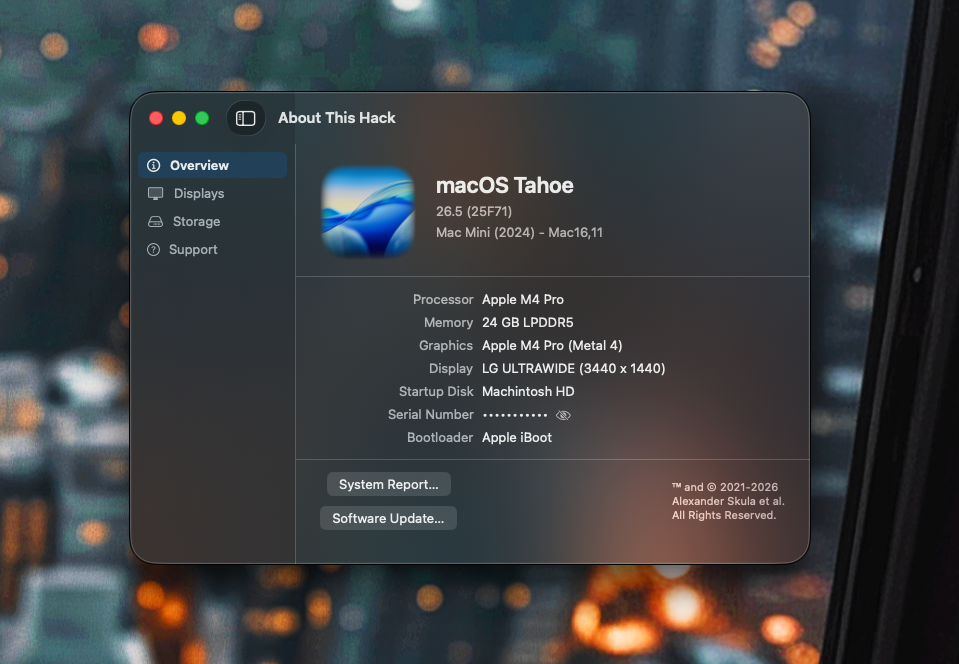
Task: Open Software Update
Action: coord(388,518)
